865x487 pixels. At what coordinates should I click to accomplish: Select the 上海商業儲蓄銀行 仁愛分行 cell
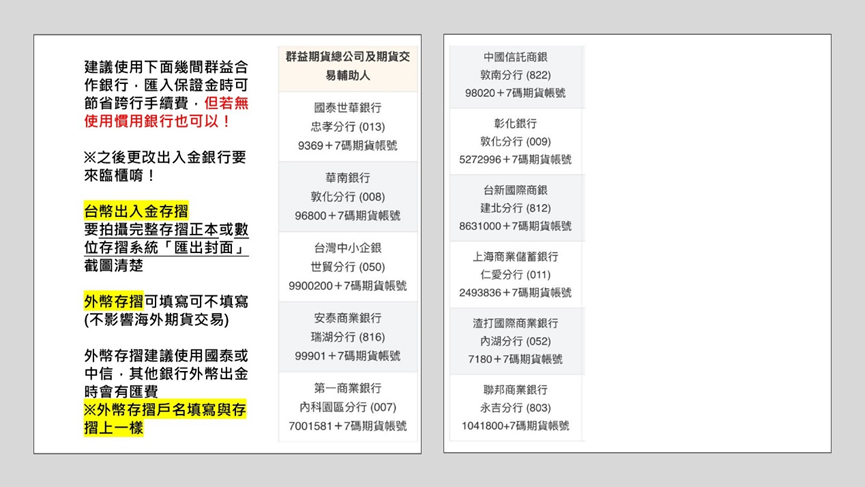[515, 274]
